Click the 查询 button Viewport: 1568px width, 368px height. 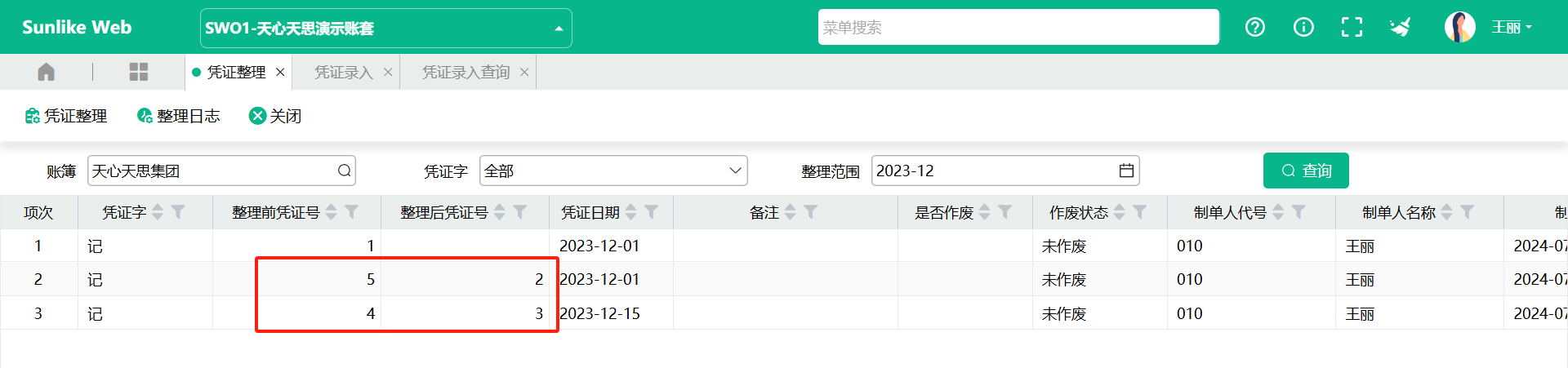(x=1306, y=171)
